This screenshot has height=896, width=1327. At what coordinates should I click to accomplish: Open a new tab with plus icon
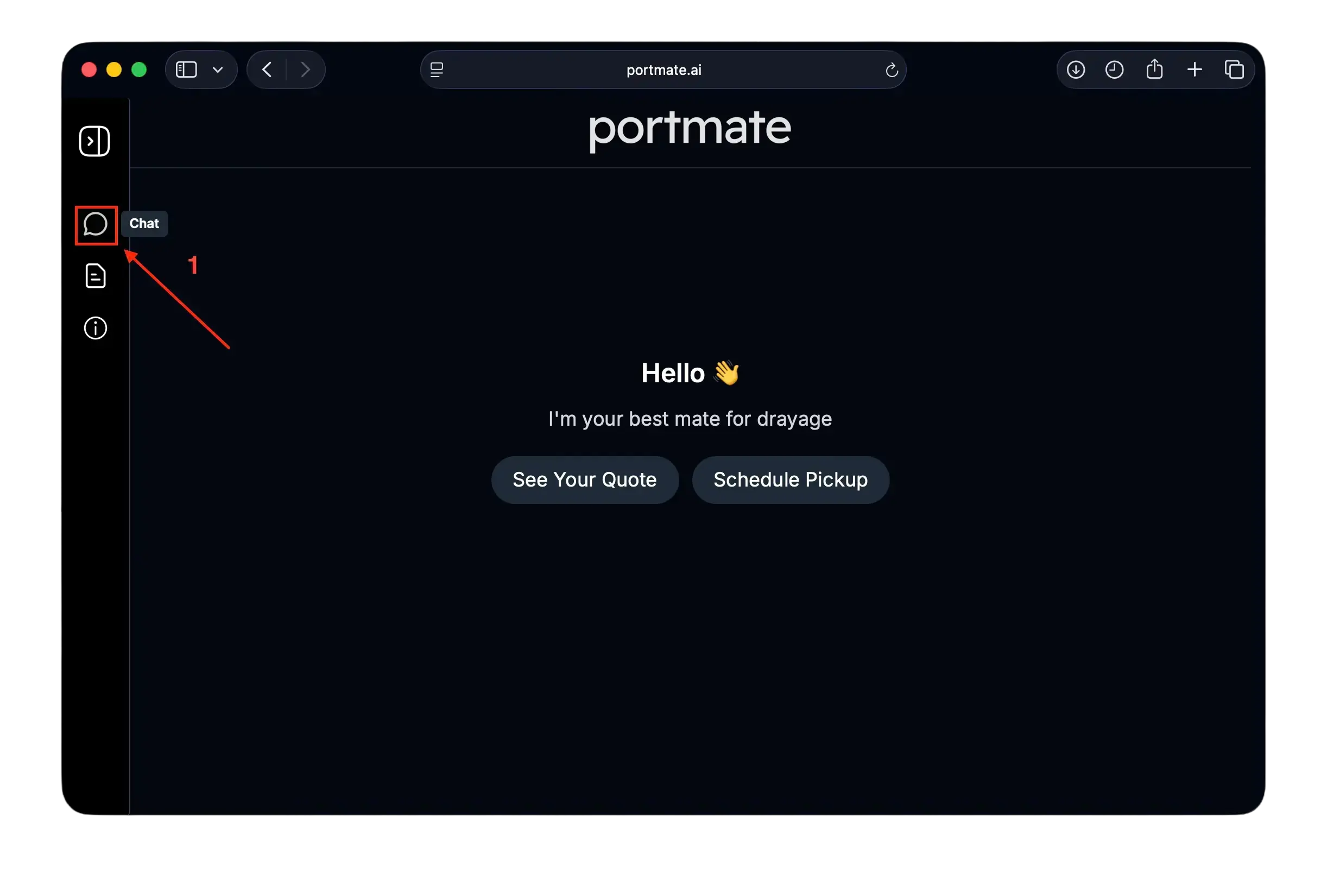tap(1195, 70)
